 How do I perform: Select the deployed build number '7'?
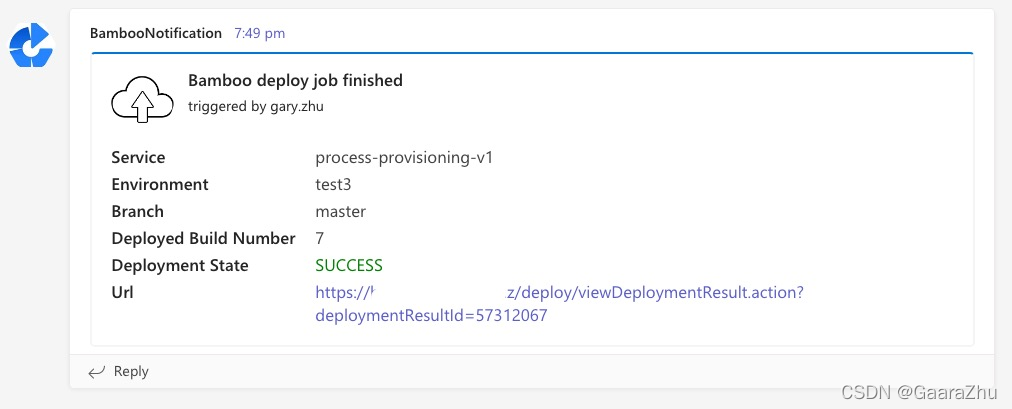[x=319, y=239]
